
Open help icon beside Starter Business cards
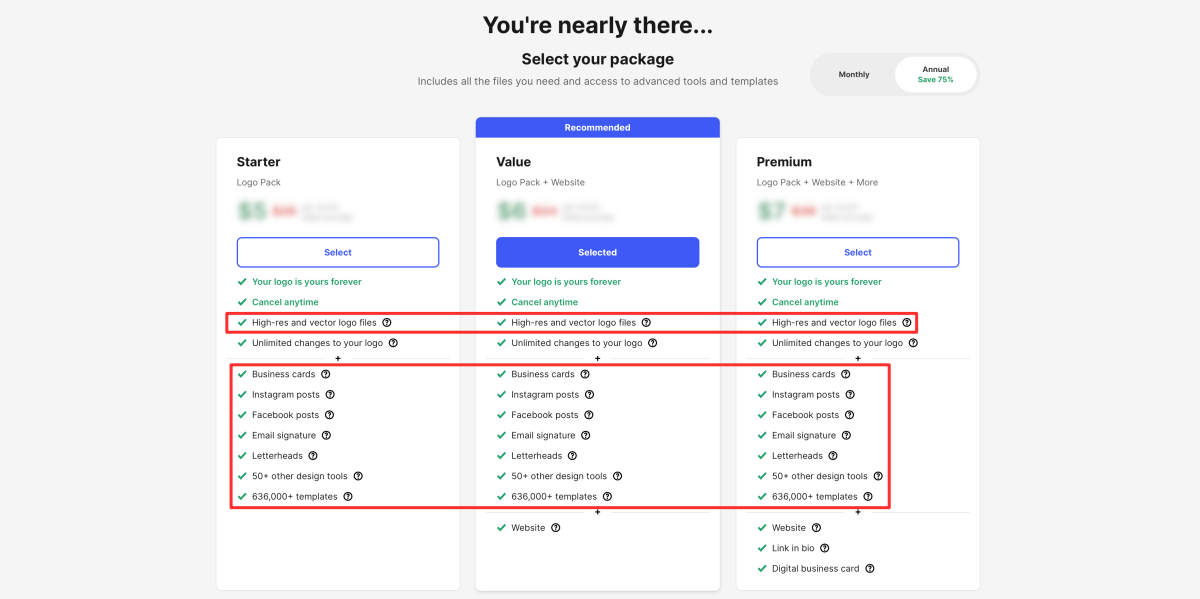pos(326,374)
